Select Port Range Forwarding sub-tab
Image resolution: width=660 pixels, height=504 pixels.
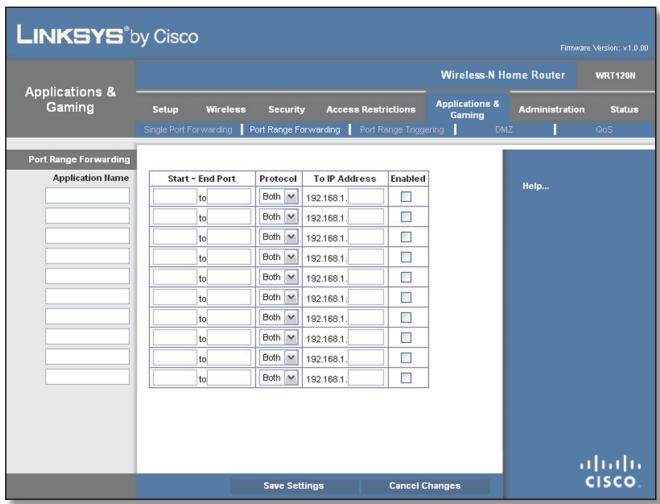(x=295, y=130)
